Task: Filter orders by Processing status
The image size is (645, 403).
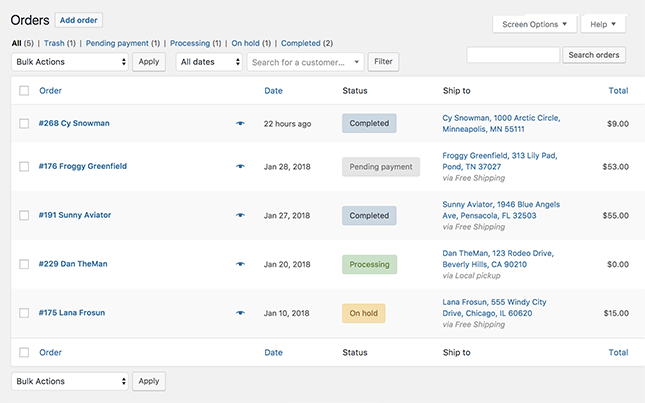Action: point(190,43)
